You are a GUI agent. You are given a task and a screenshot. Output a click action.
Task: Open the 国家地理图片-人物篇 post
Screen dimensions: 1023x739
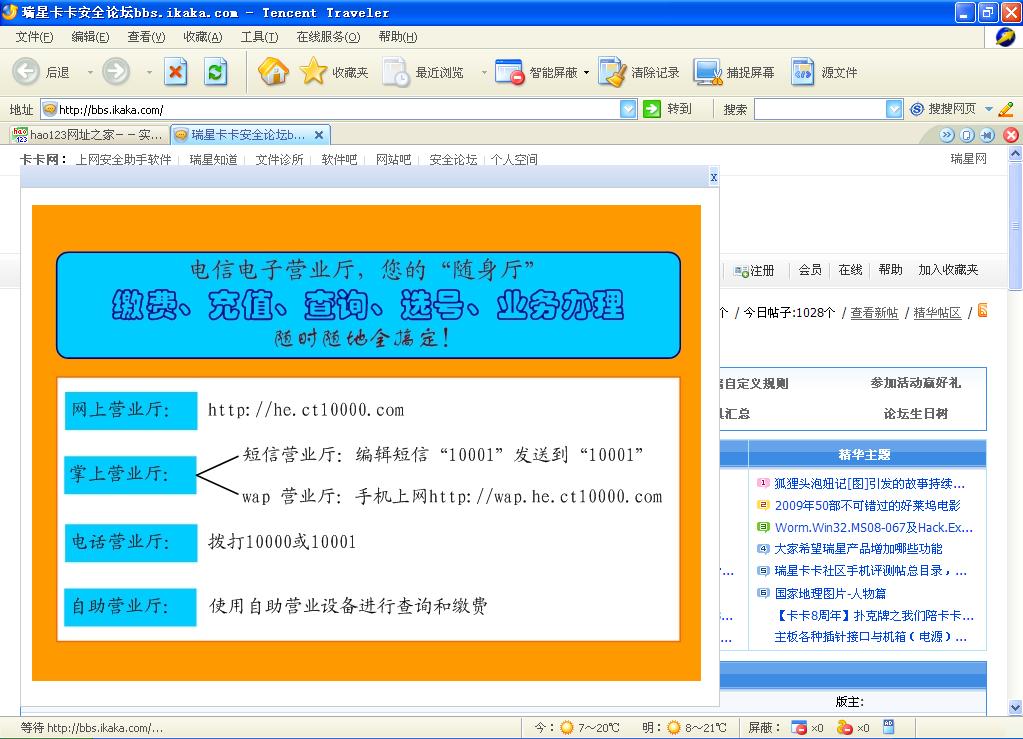830,594
